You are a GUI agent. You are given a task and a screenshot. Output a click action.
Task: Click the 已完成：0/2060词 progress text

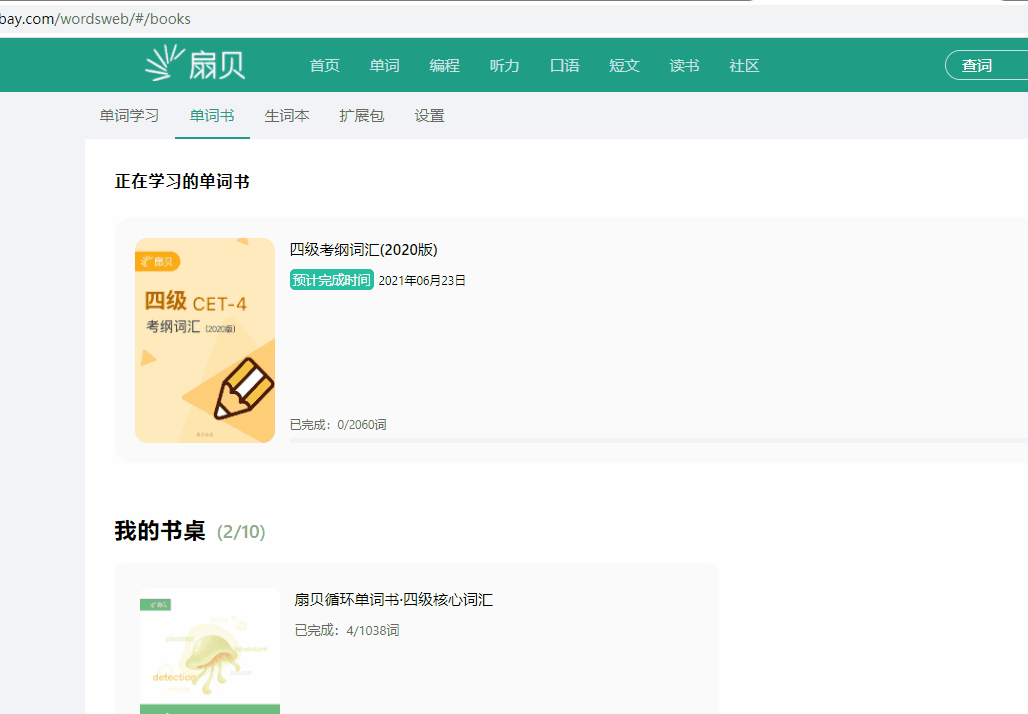pos(338,425)
